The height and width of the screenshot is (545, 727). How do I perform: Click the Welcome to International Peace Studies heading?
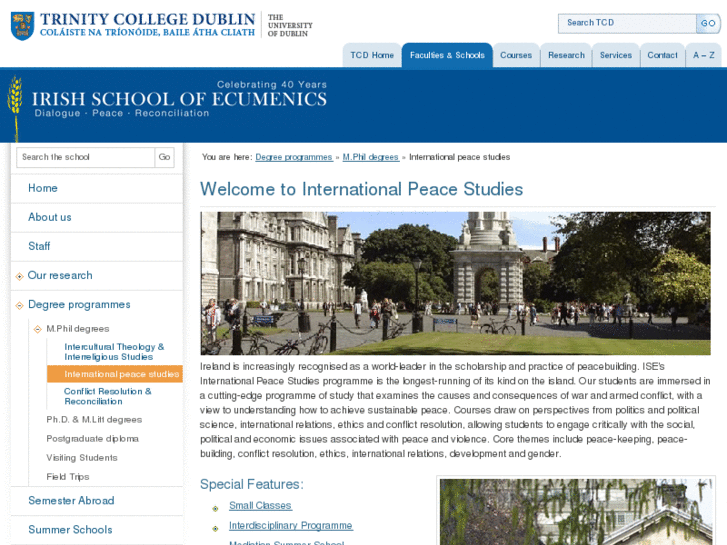point(362,189)
